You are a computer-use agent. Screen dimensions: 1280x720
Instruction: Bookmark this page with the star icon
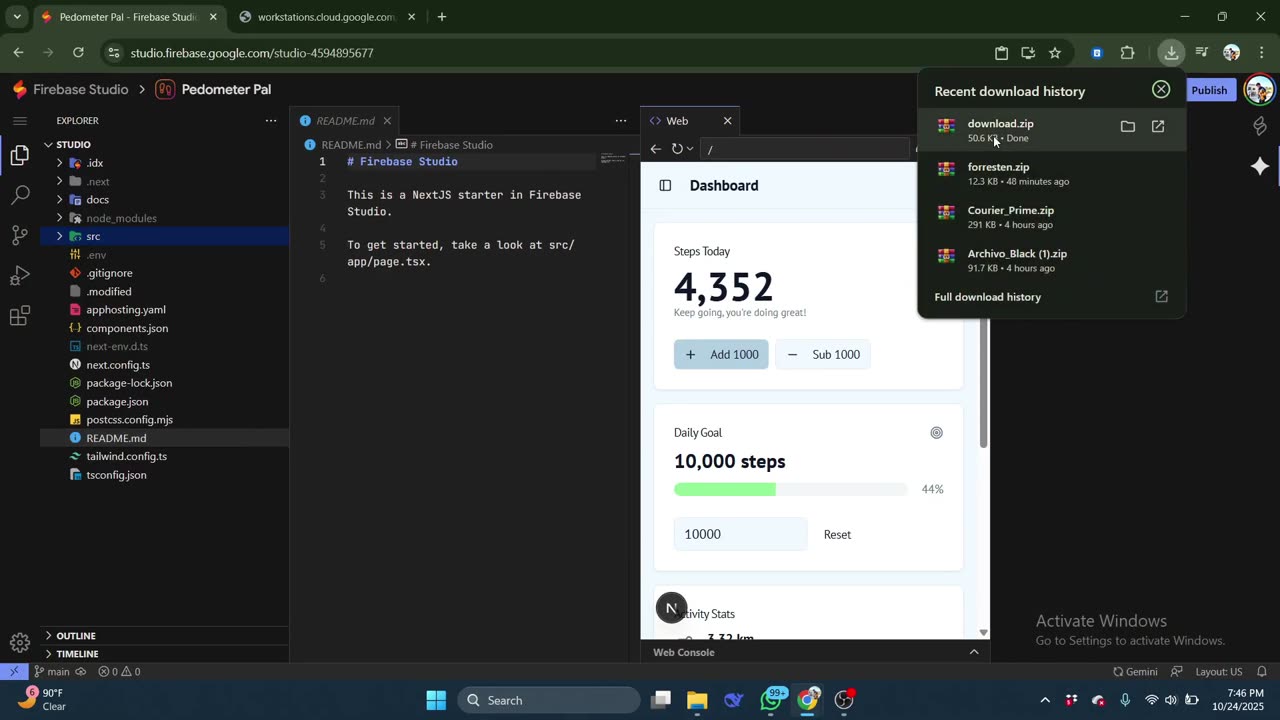pyautogui.click(x=1055, y=53)
